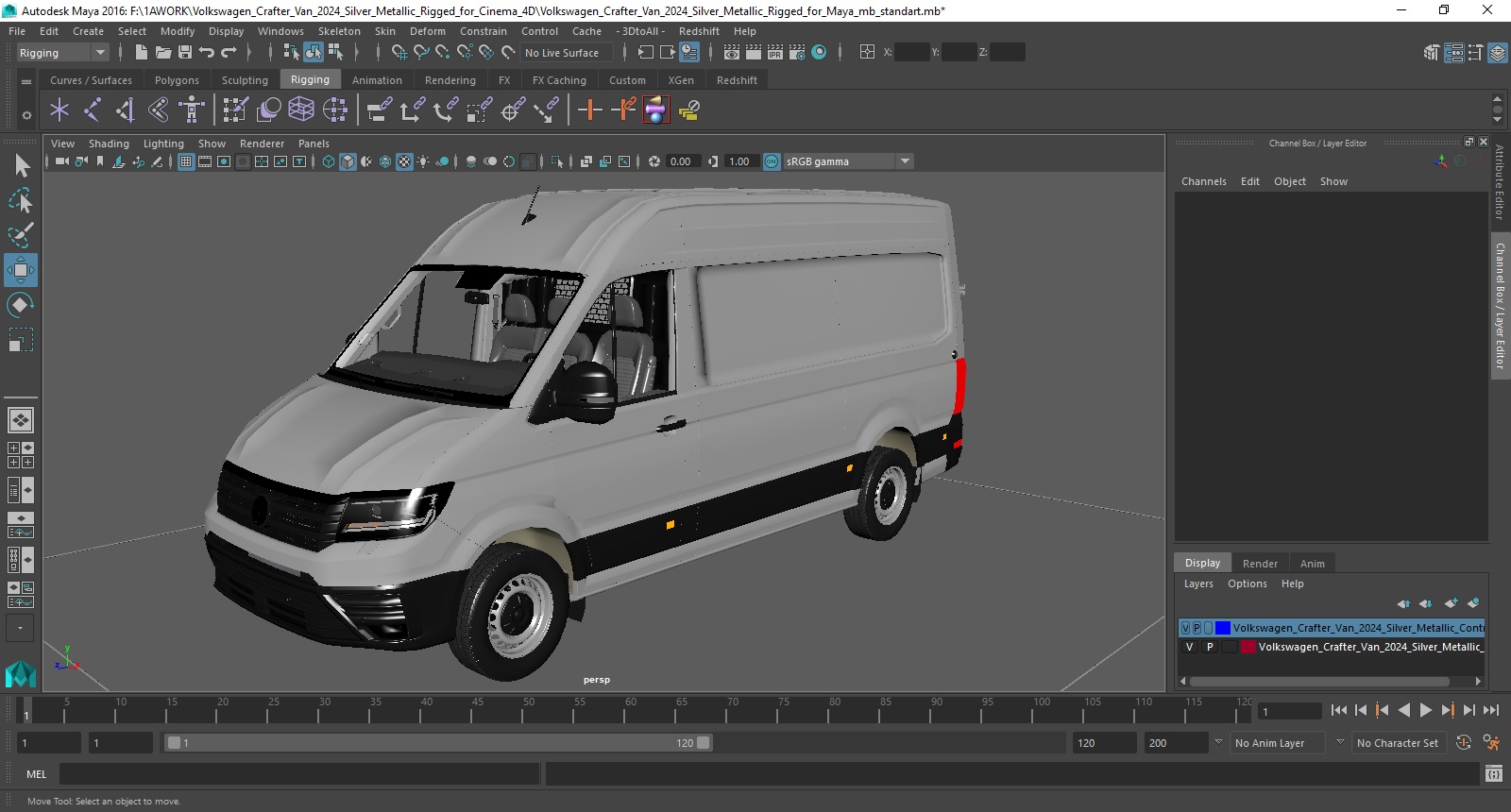Image resolution: width=1511 pixels, height=812 pixels.
Task: Create a new scene file icon
Action: click(x=142, y=53)
